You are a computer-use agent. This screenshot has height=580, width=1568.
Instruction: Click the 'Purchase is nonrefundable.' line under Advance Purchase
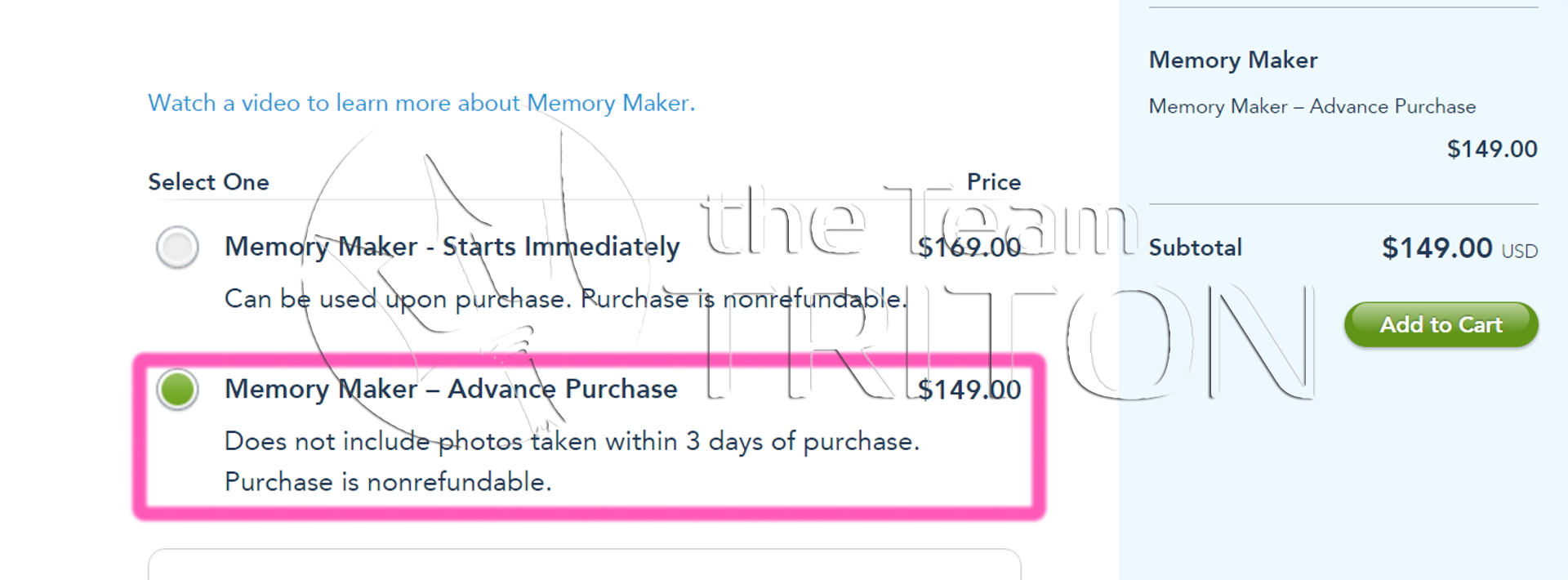pos(388,482)
